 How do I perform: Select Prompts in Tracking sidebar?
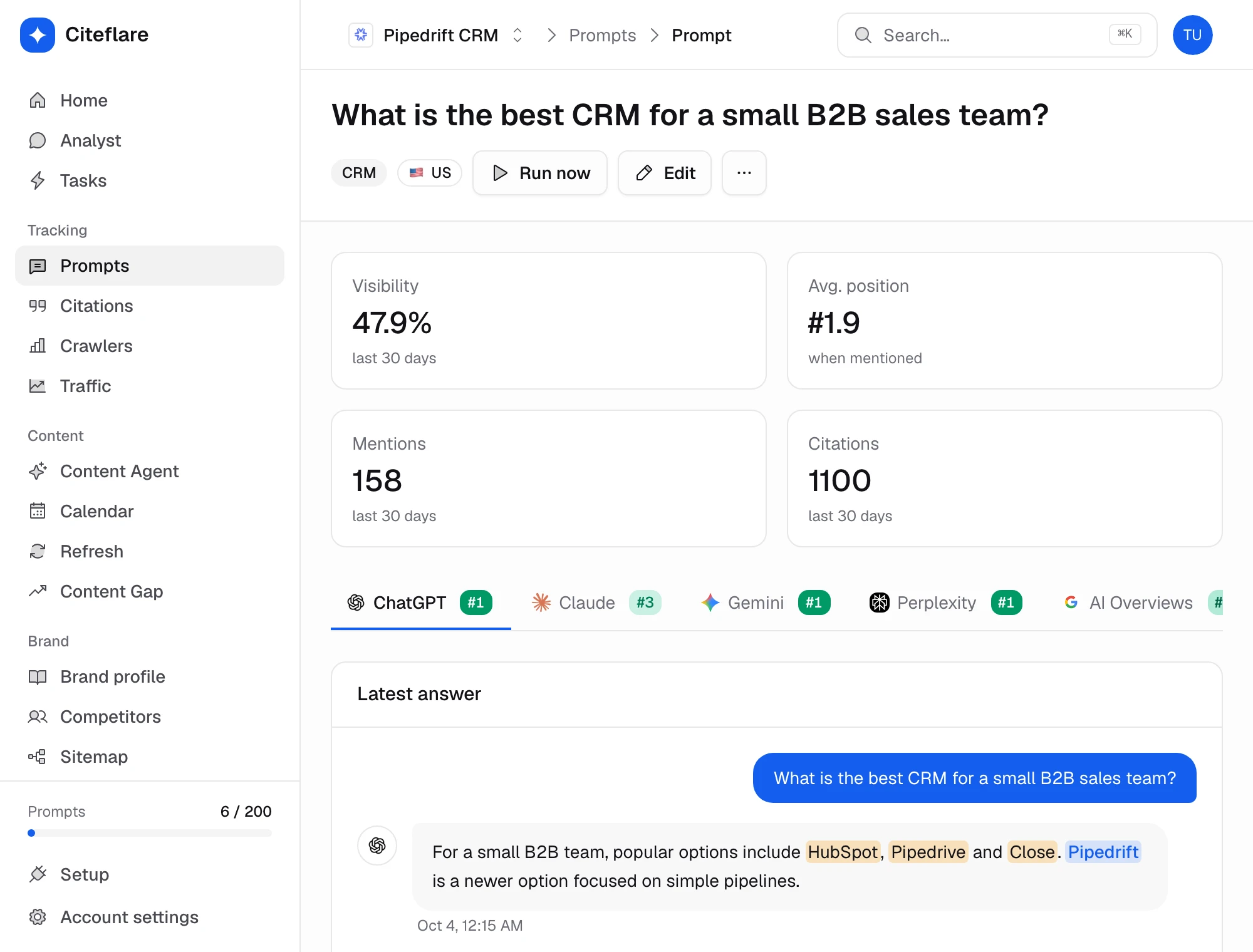tap(150, 266)
